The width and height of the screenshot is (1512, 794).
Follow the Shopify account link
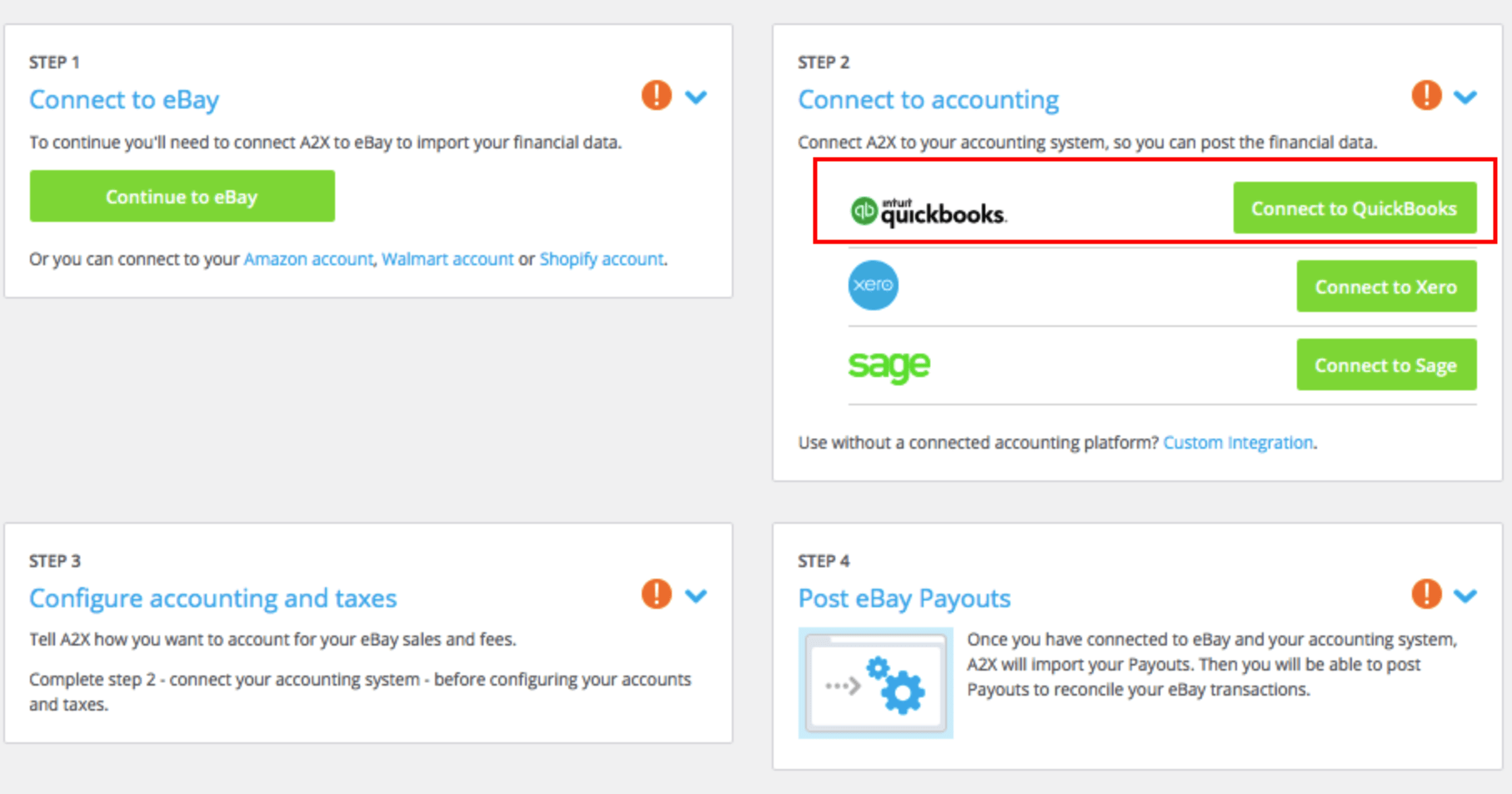602,259
